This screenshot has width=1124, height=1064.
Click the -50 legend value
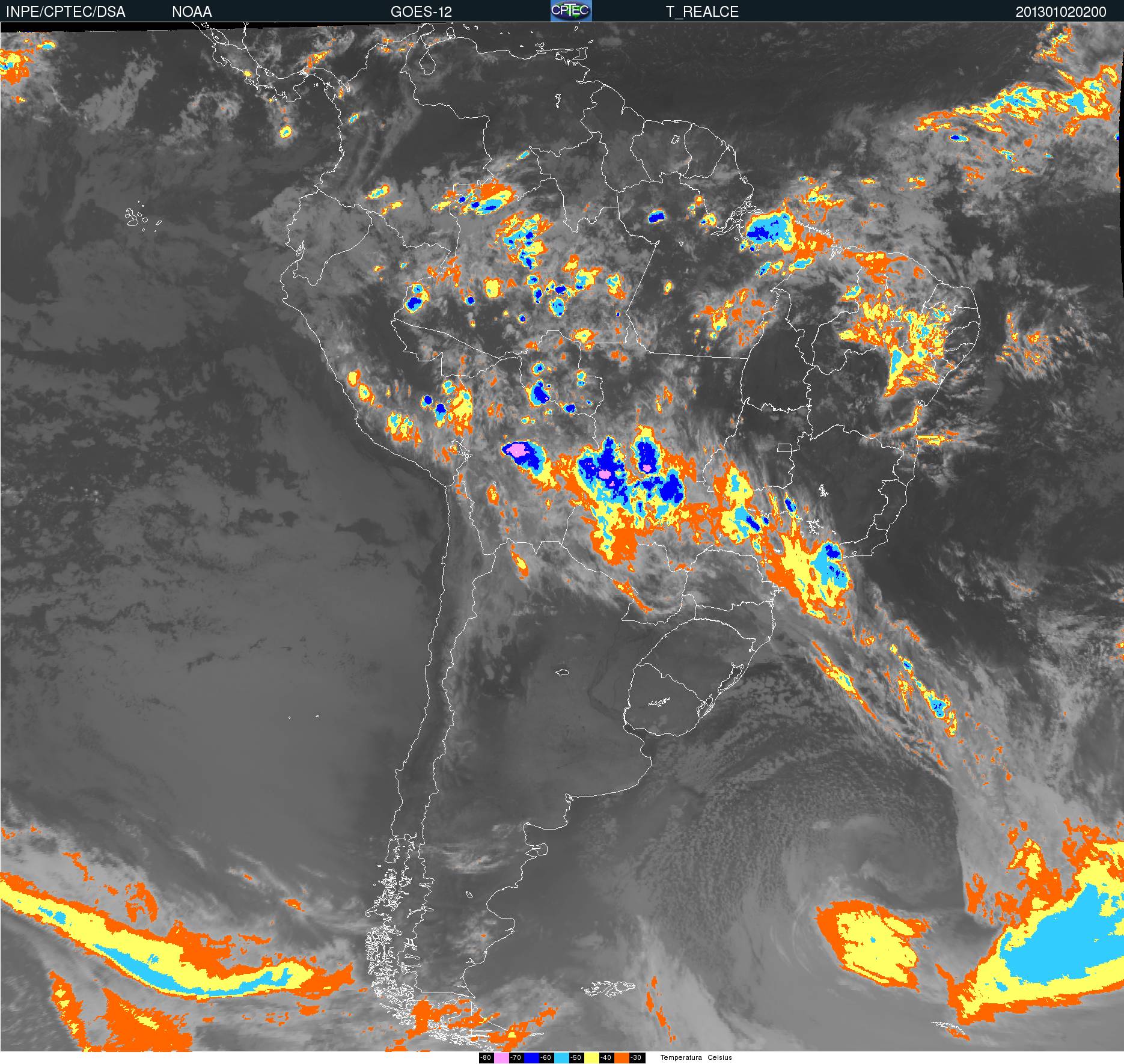tap(576, 1057)
